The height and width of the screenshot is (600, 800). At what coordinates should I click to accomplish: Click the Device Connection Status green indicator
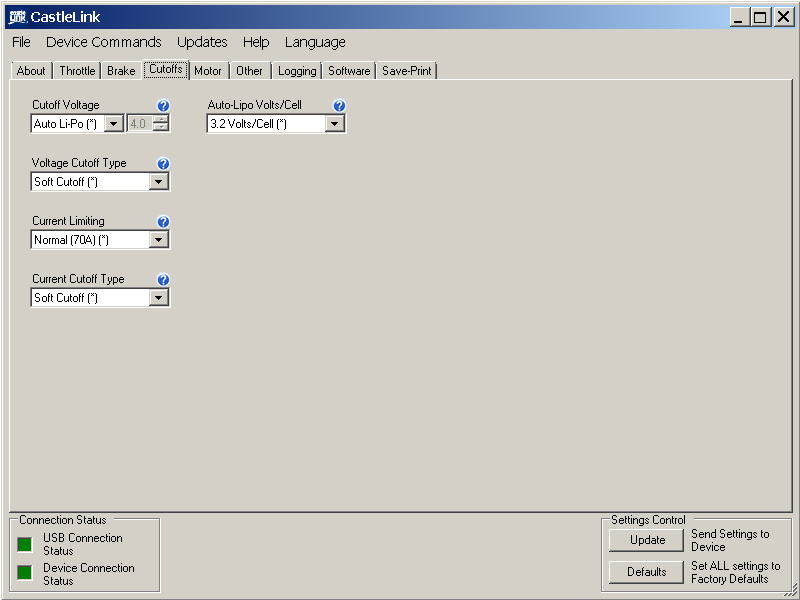[25, 574]
